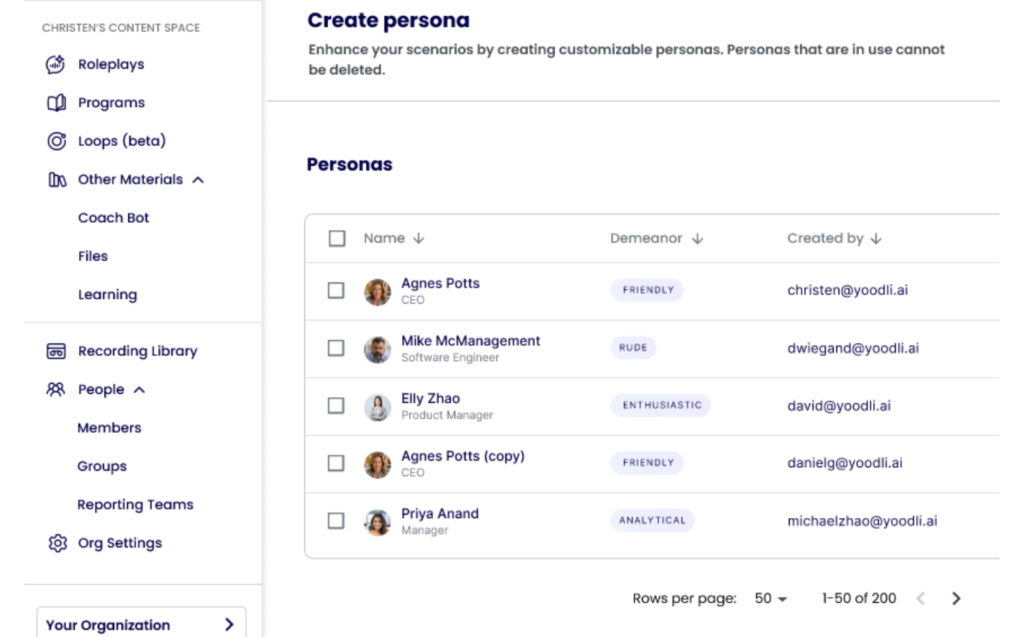Click the Recording Library icon

click(56, 351)
